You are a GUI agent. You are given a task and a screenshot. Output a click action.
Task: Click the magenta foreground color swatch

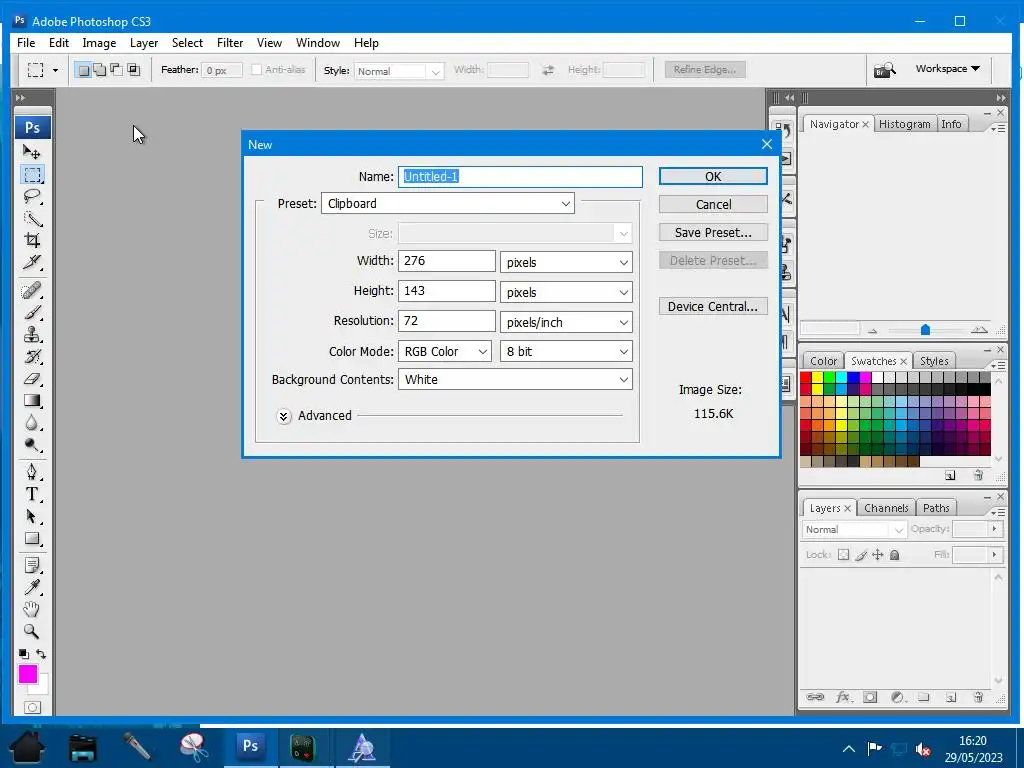(x=27, y=675)
